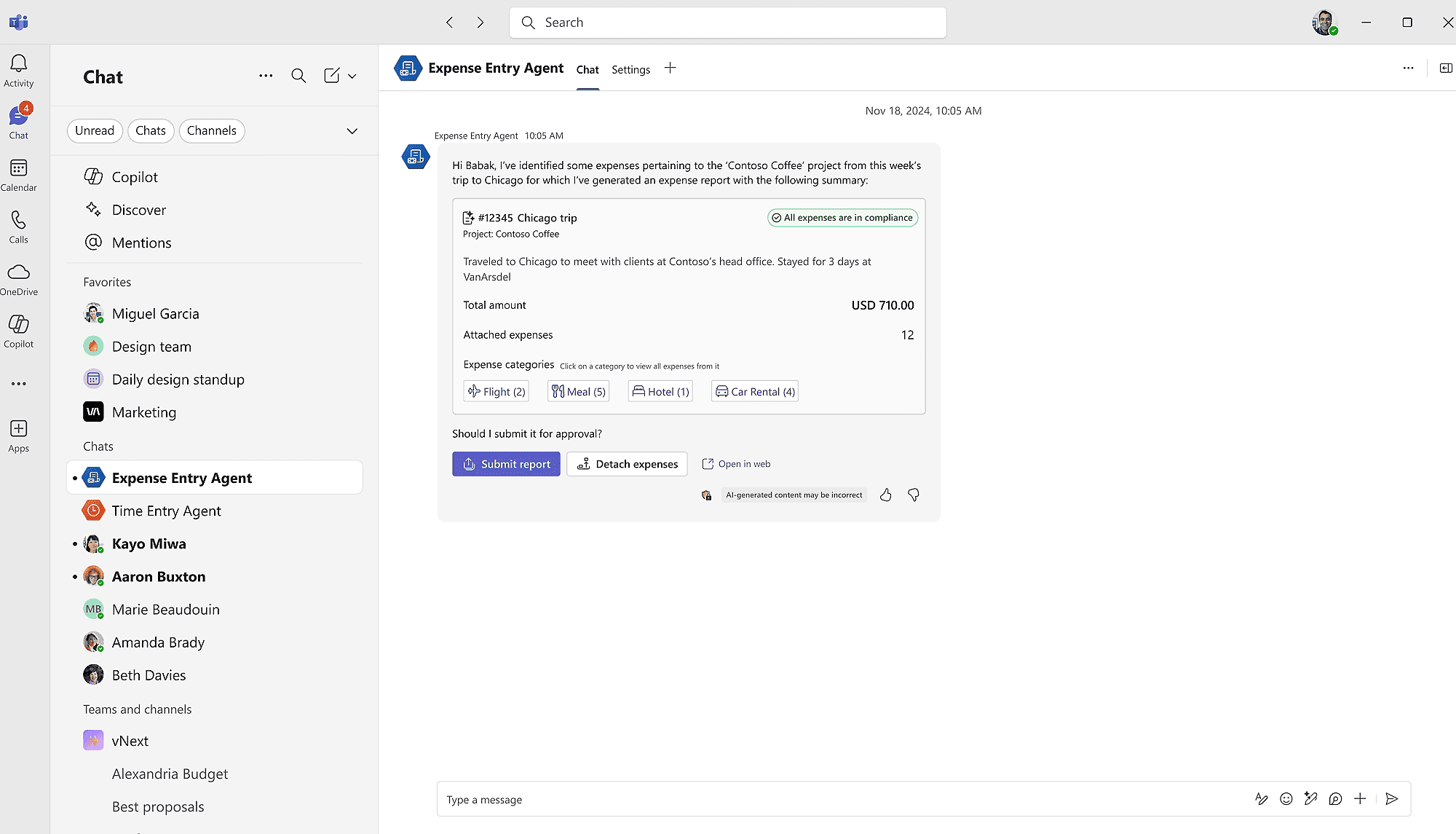
Task: Give a thumbs up to the agent's reply
Action: [886, 495]
